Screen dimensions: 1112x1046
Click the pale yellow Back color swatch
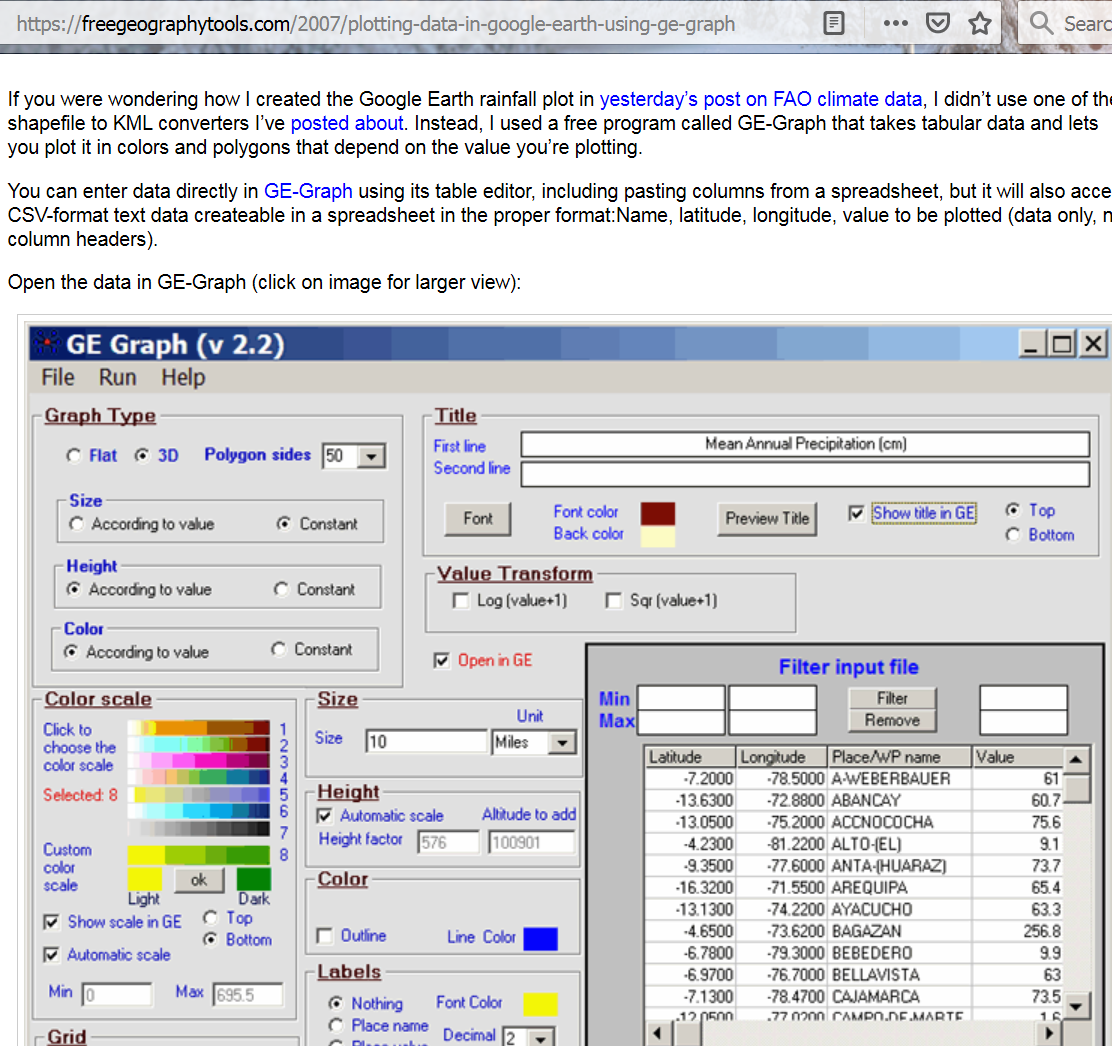click(x=657, y=536)
